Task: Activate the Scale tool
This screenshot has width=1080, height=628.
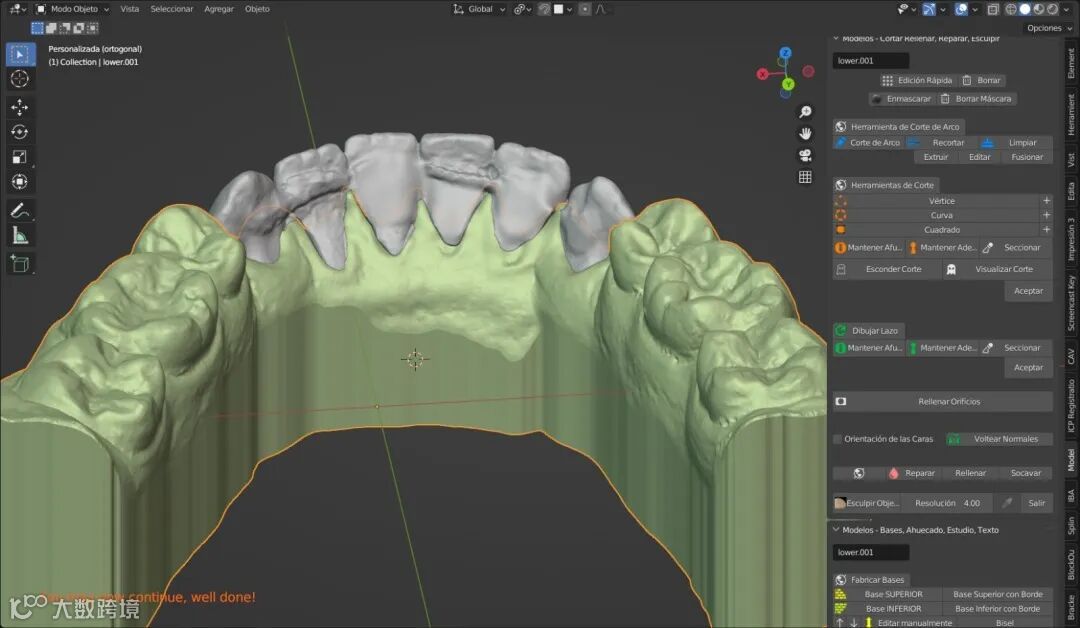Action: 19,157
